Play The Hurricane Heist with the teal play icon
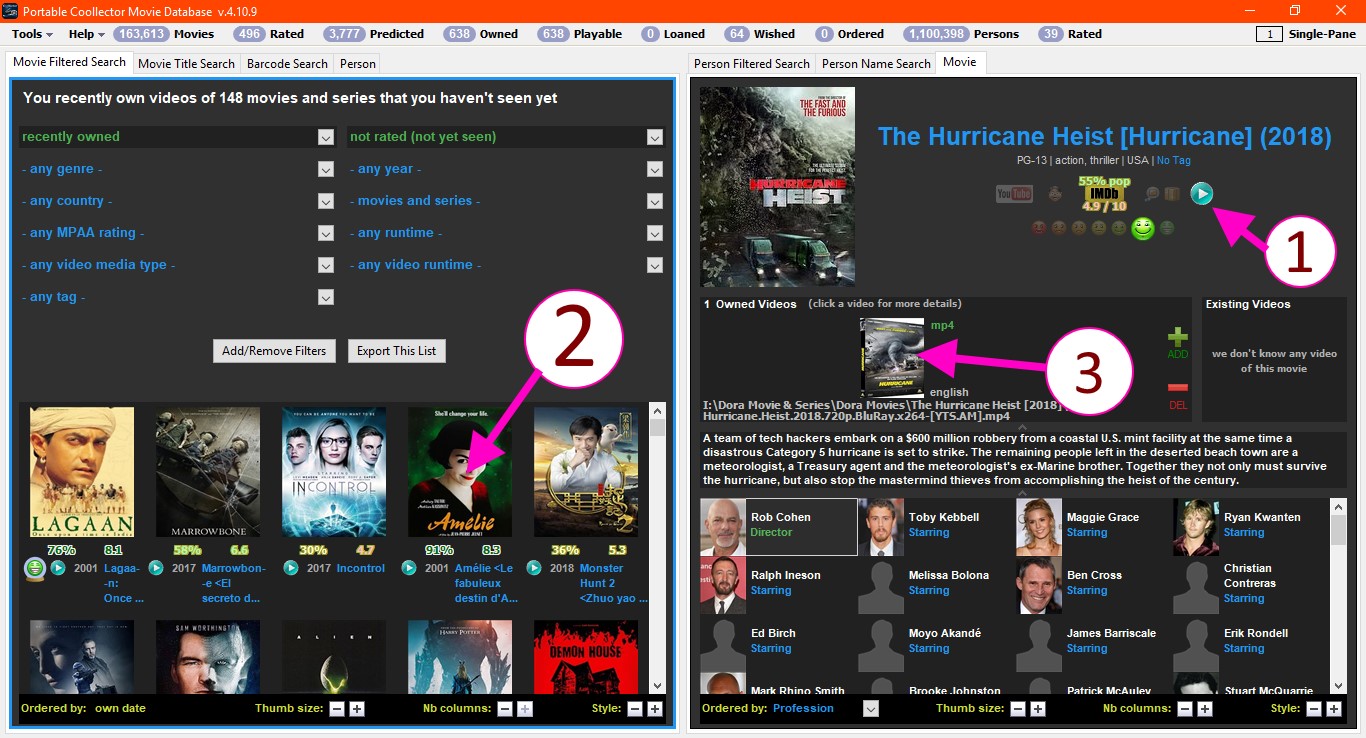 click(1202, 194)
